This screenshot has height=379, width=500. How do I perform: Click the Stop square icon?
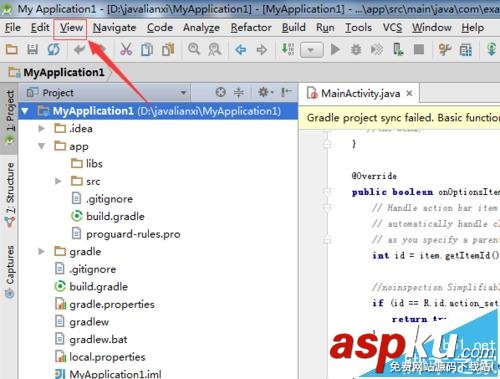(419, 50)
